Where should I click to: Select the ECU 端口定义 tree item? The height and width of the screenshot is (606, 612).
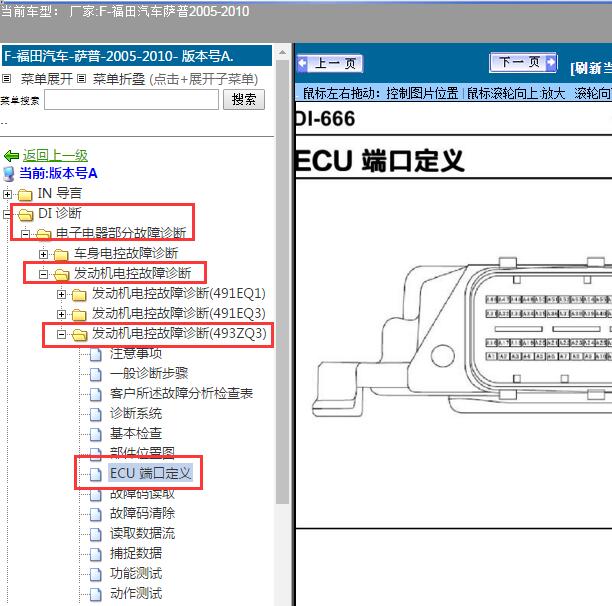(150, 473)
